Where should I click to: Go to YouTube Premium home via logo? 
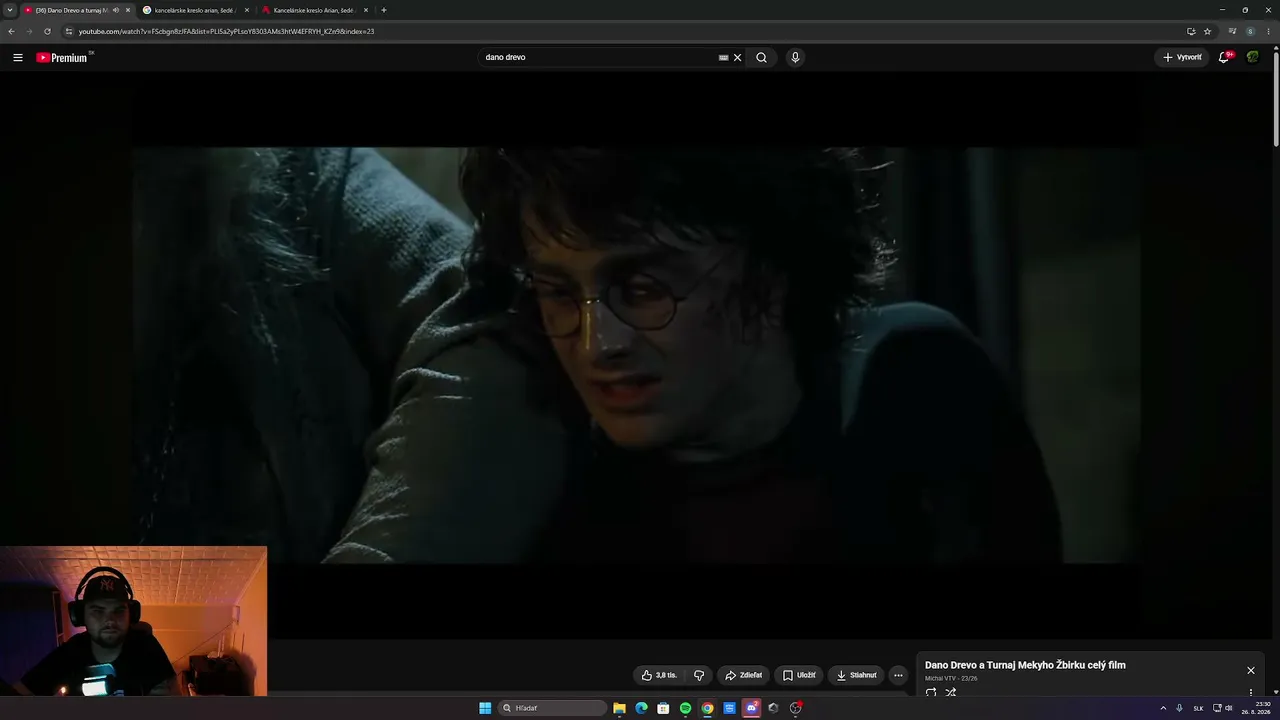62,57
